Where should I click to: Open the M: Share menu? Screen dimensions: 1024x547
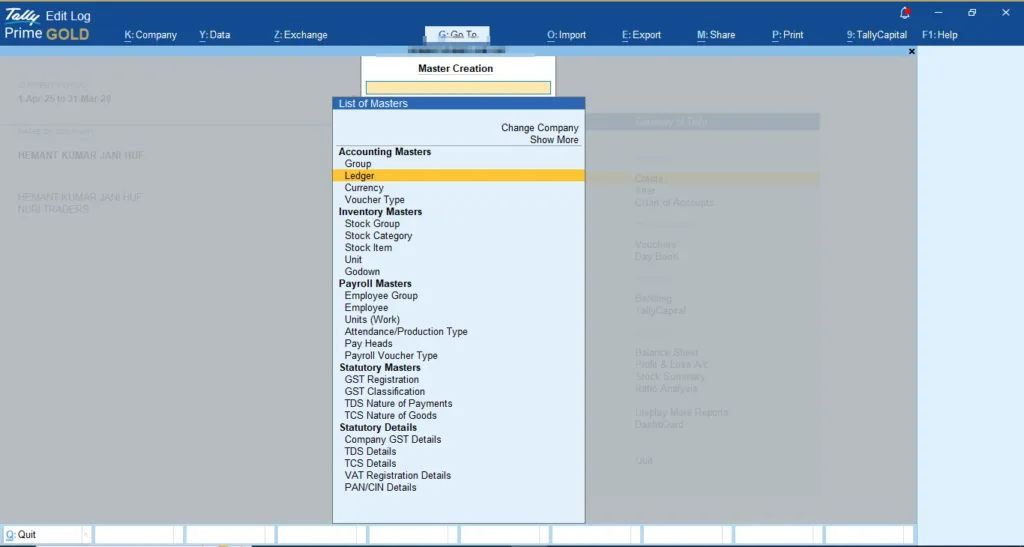716,35
